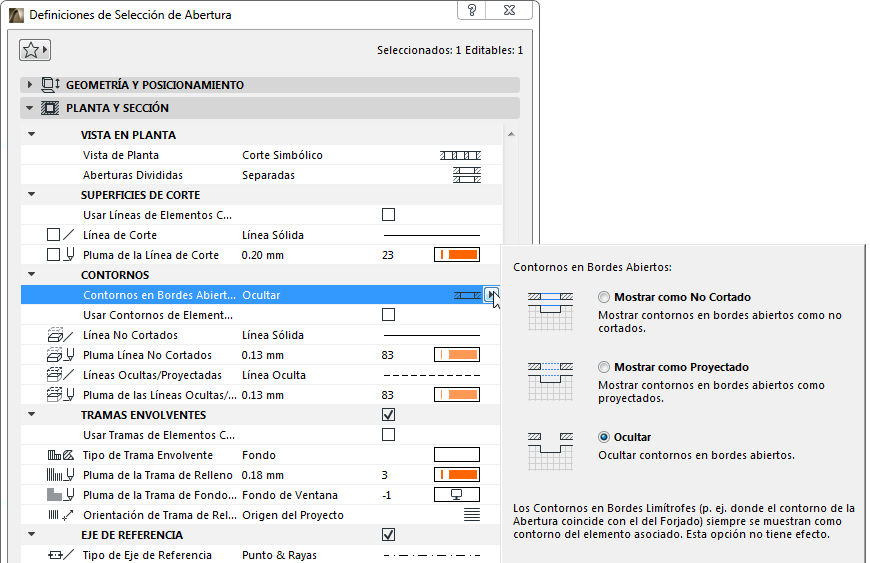Click the help question mark button
This screenshot has height=563, width=870.
point(472,10)
